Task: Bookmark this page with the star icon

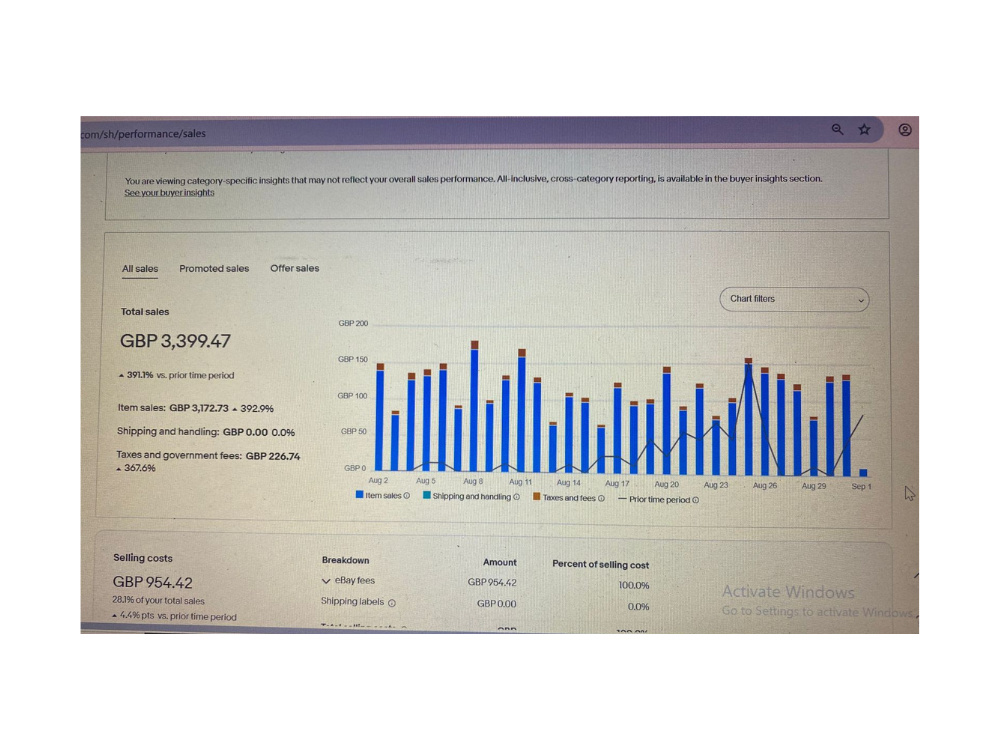Action: pyautogui.click(x=864, y=129)
